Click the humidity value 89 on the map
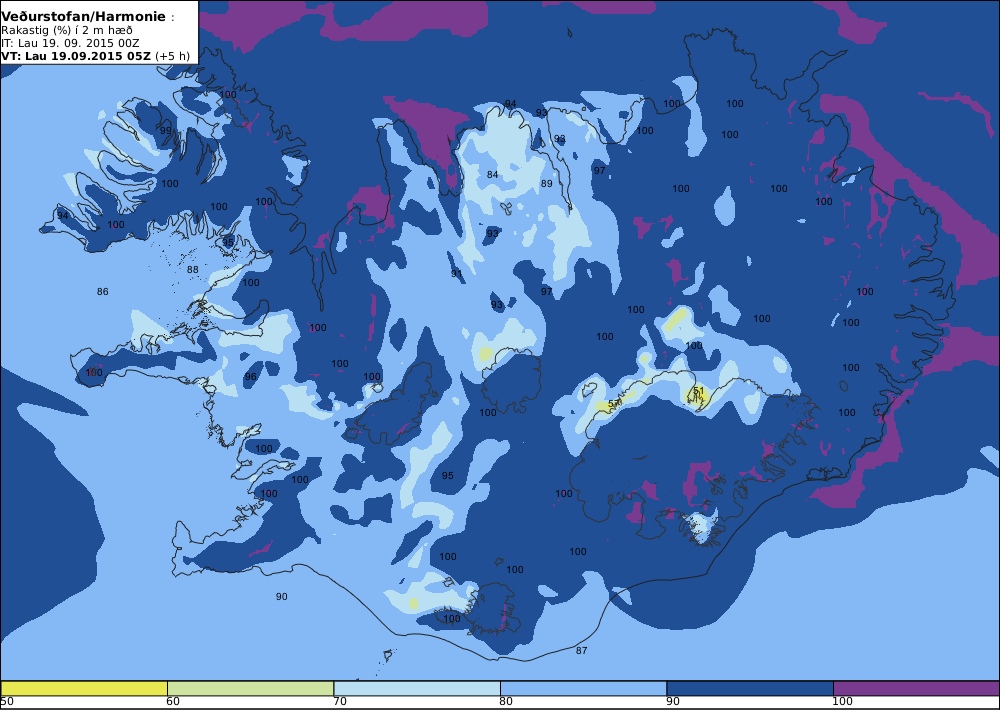This screenshot has height=710, width=1000. [x=547, y=184]
